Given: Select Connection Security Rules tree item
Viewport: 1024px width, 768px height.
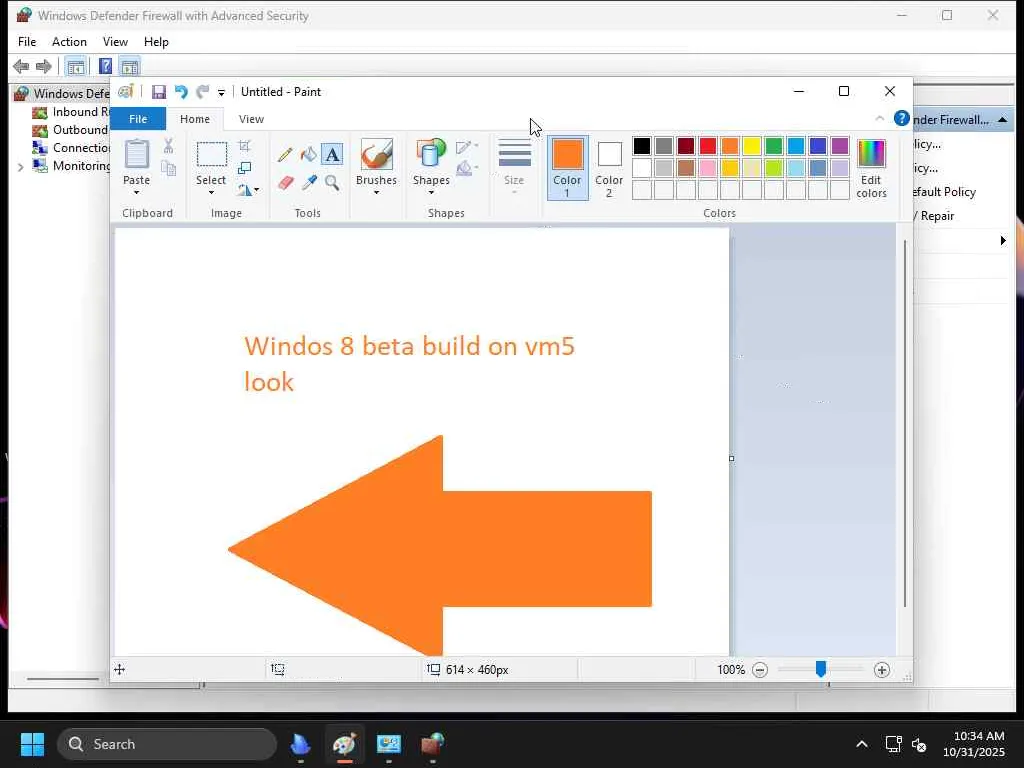Looking at the screenshot, I should pyautogui.click(x=71, y=148).
